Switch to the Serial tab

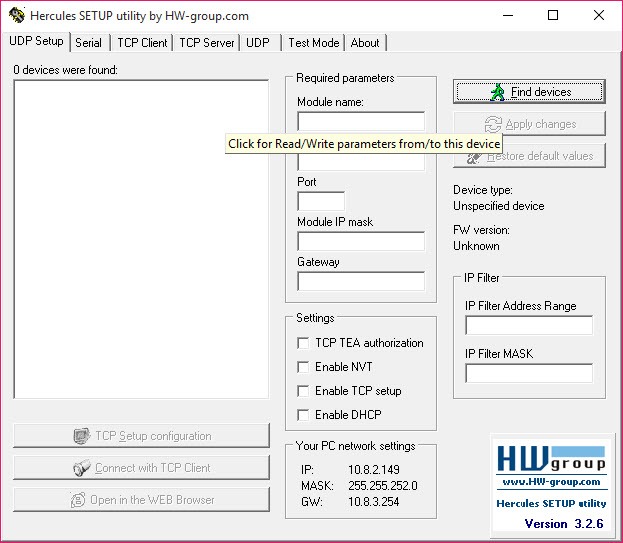tap(89, 43)
